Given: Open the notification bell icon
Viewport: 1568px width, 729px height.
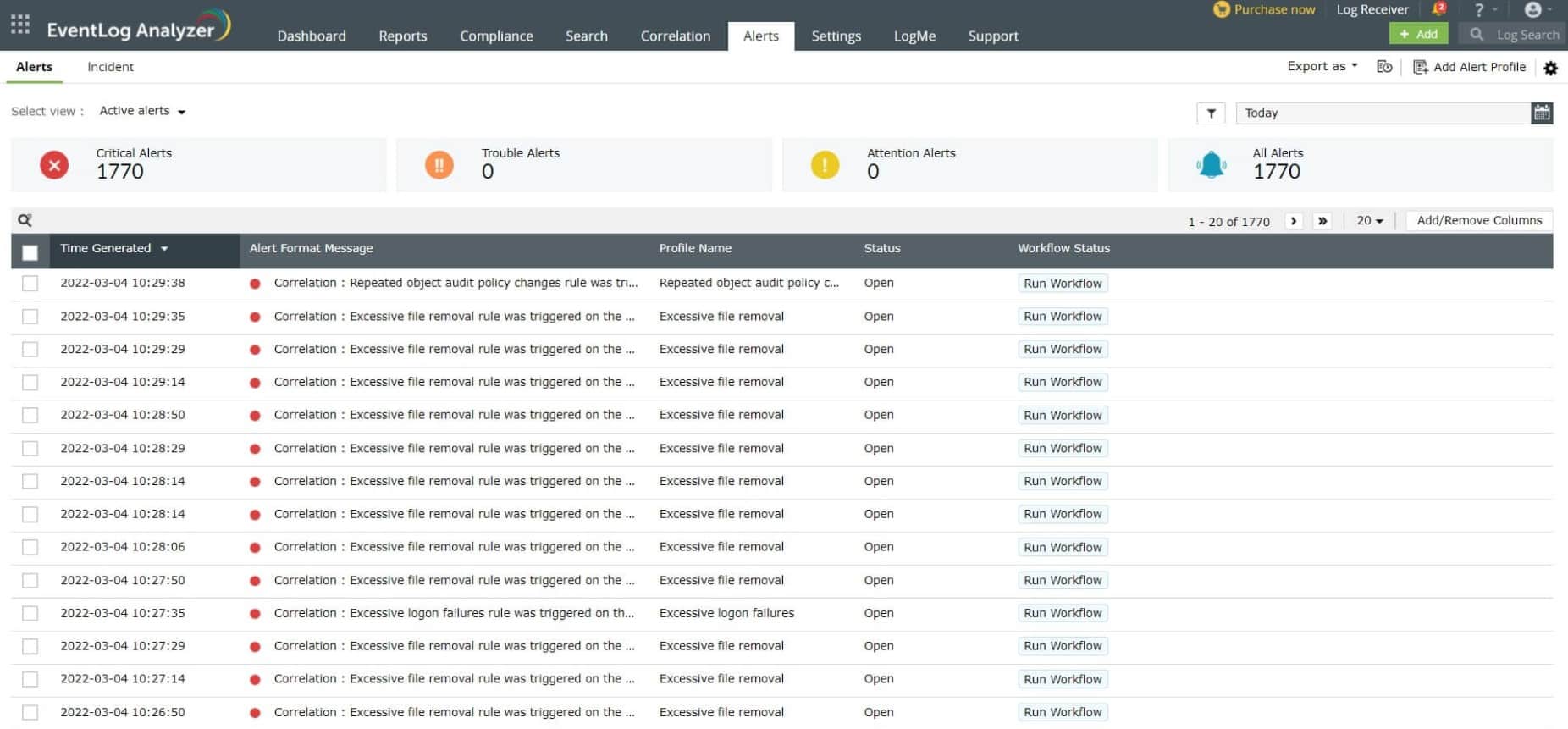Looking at the screenshot, I should (1438, 9).
